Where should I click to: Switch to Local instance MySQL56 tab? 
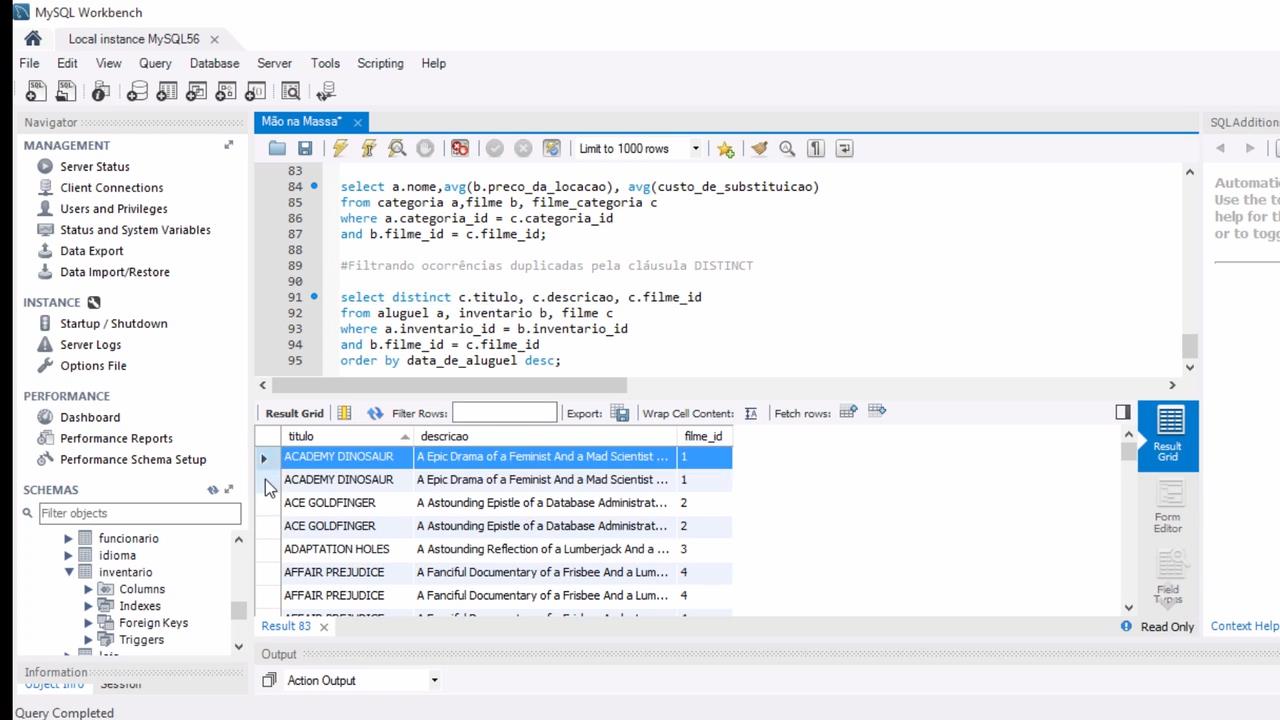[134, 39]
